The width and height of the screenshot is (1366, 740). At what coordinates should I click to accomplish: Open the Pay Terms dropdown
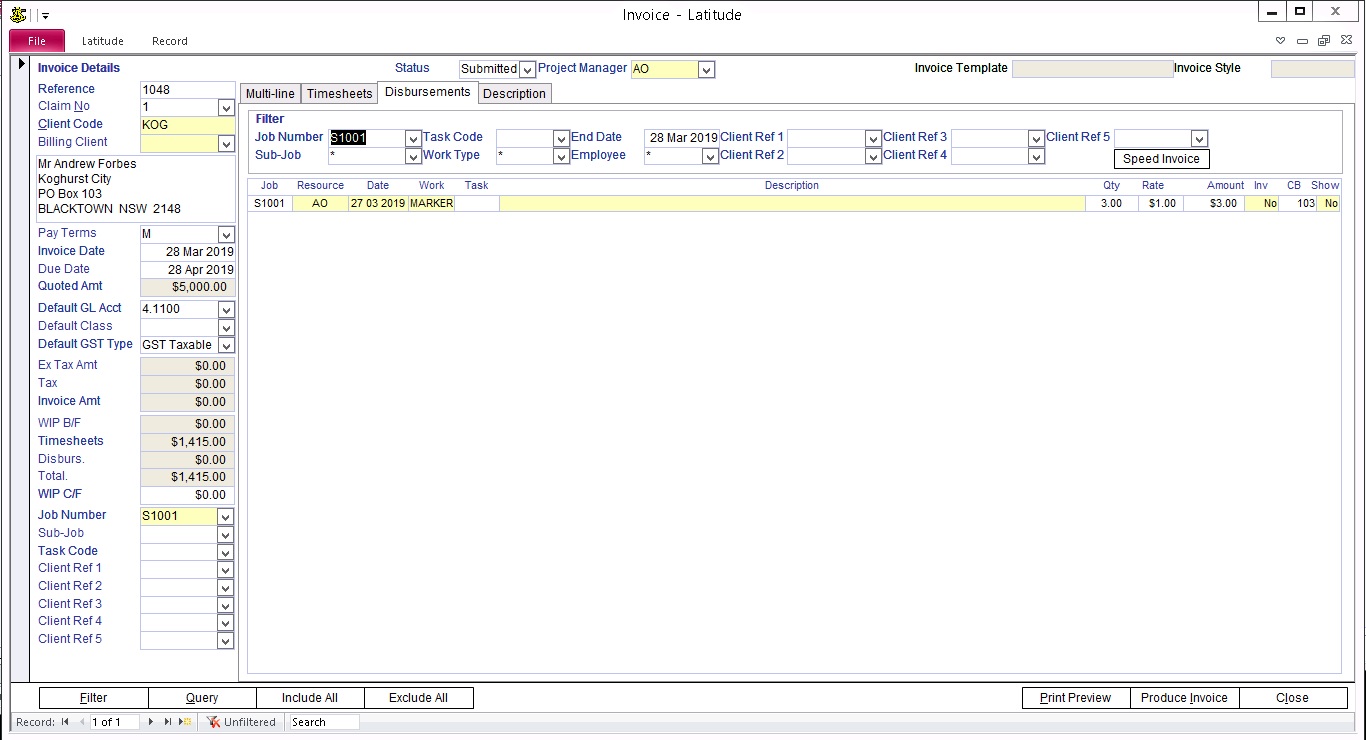point(225,234)
